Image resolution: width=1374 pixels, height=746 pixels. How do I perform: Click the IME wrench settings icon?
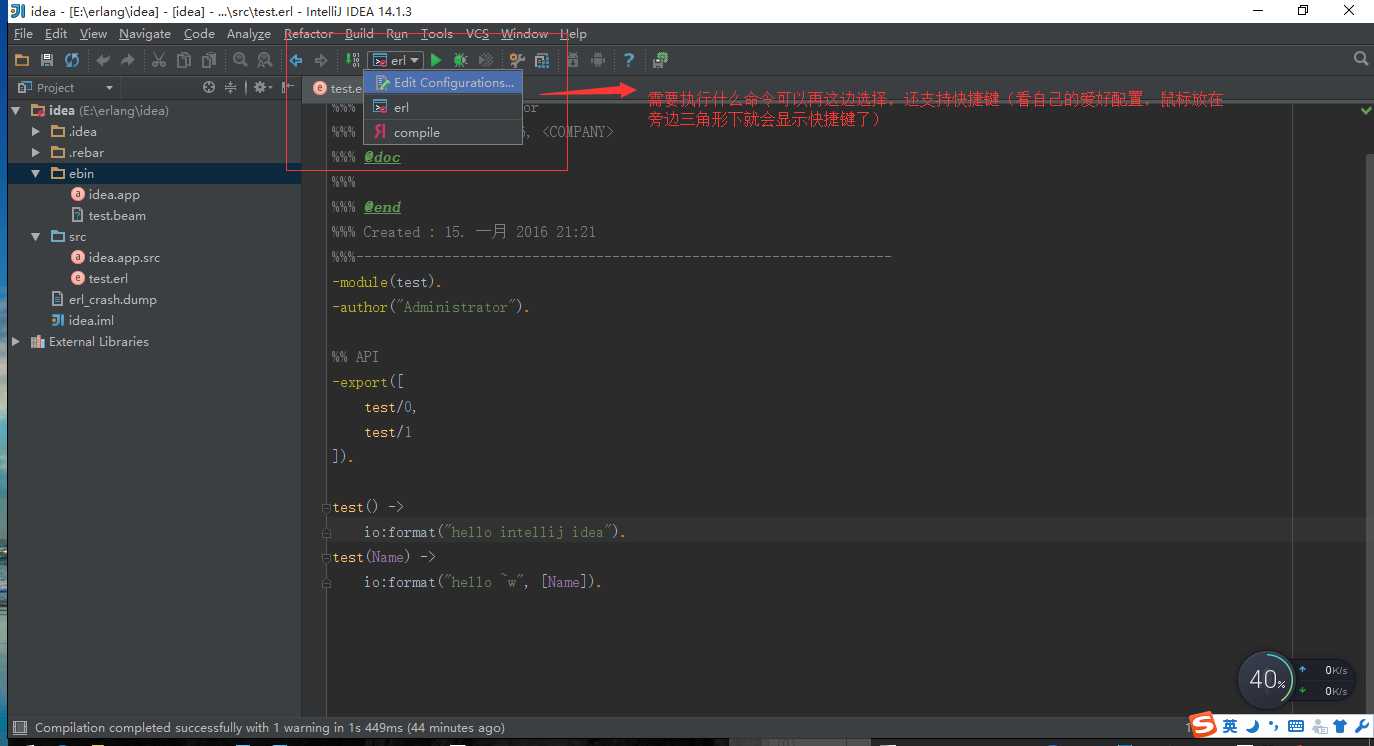point(1361,726)
